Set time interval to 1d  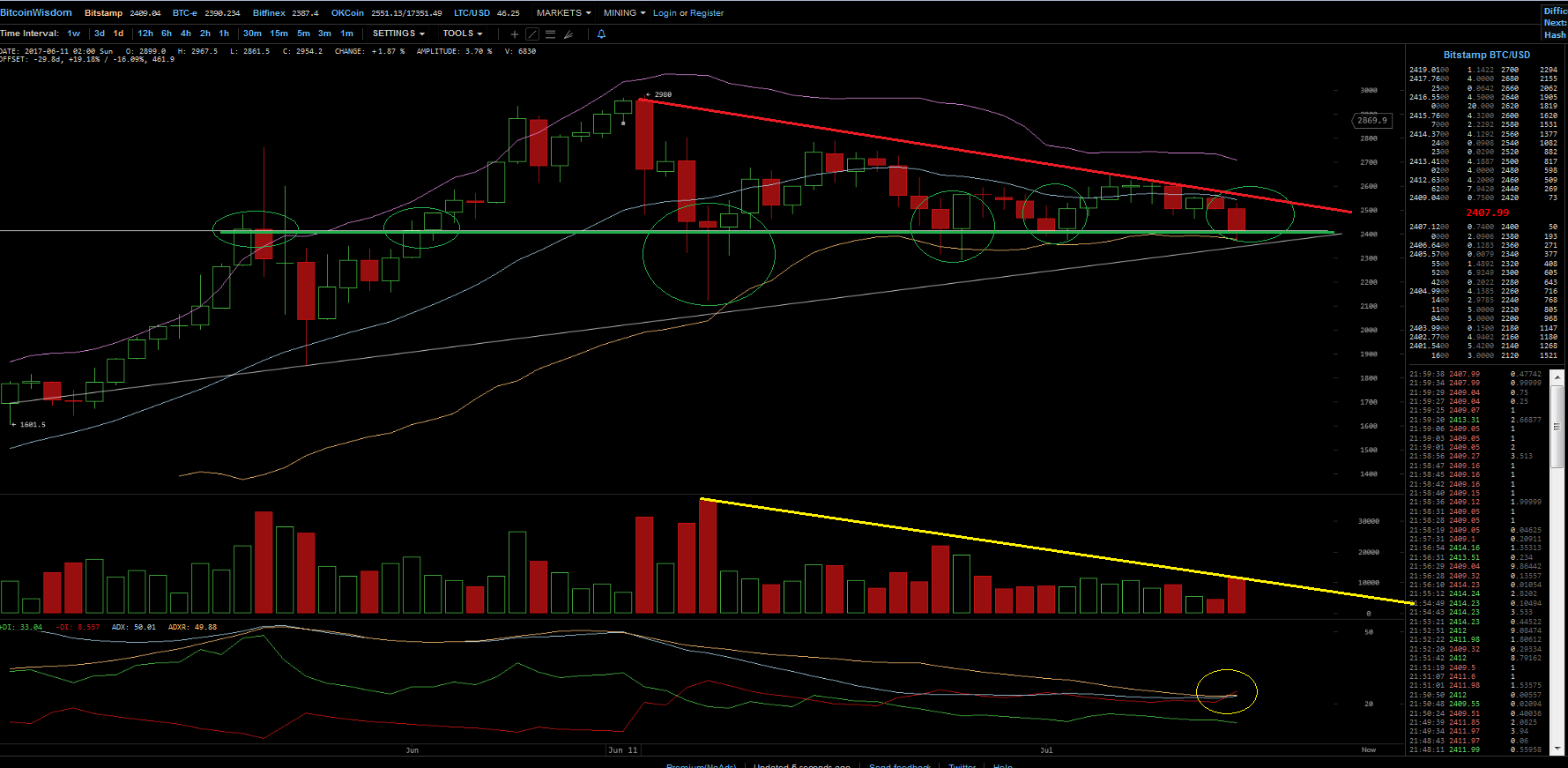118,34
